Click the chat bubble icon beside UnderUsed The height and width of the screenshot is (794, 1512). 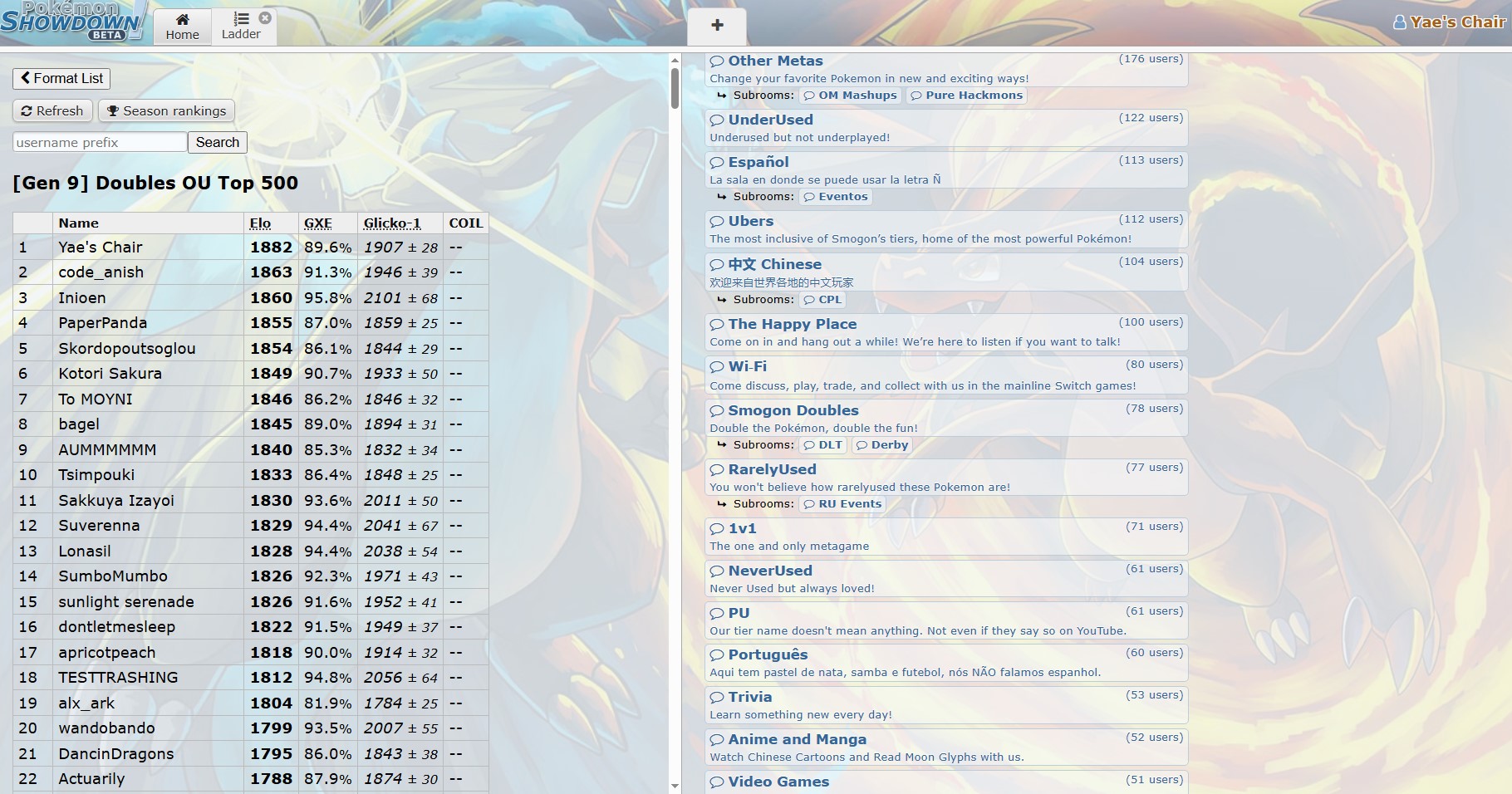tap(717, 120)
